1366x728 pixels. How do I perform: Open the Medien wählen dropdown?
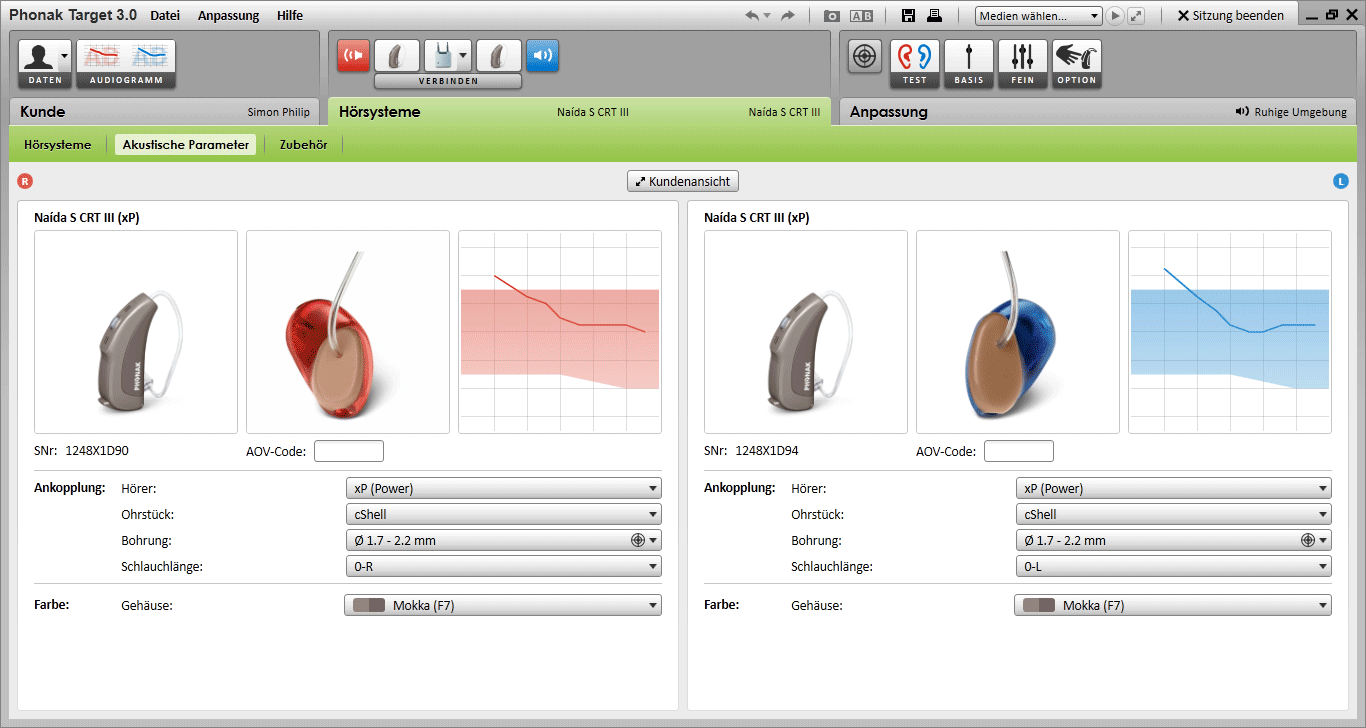click(x=1038, y=16)
